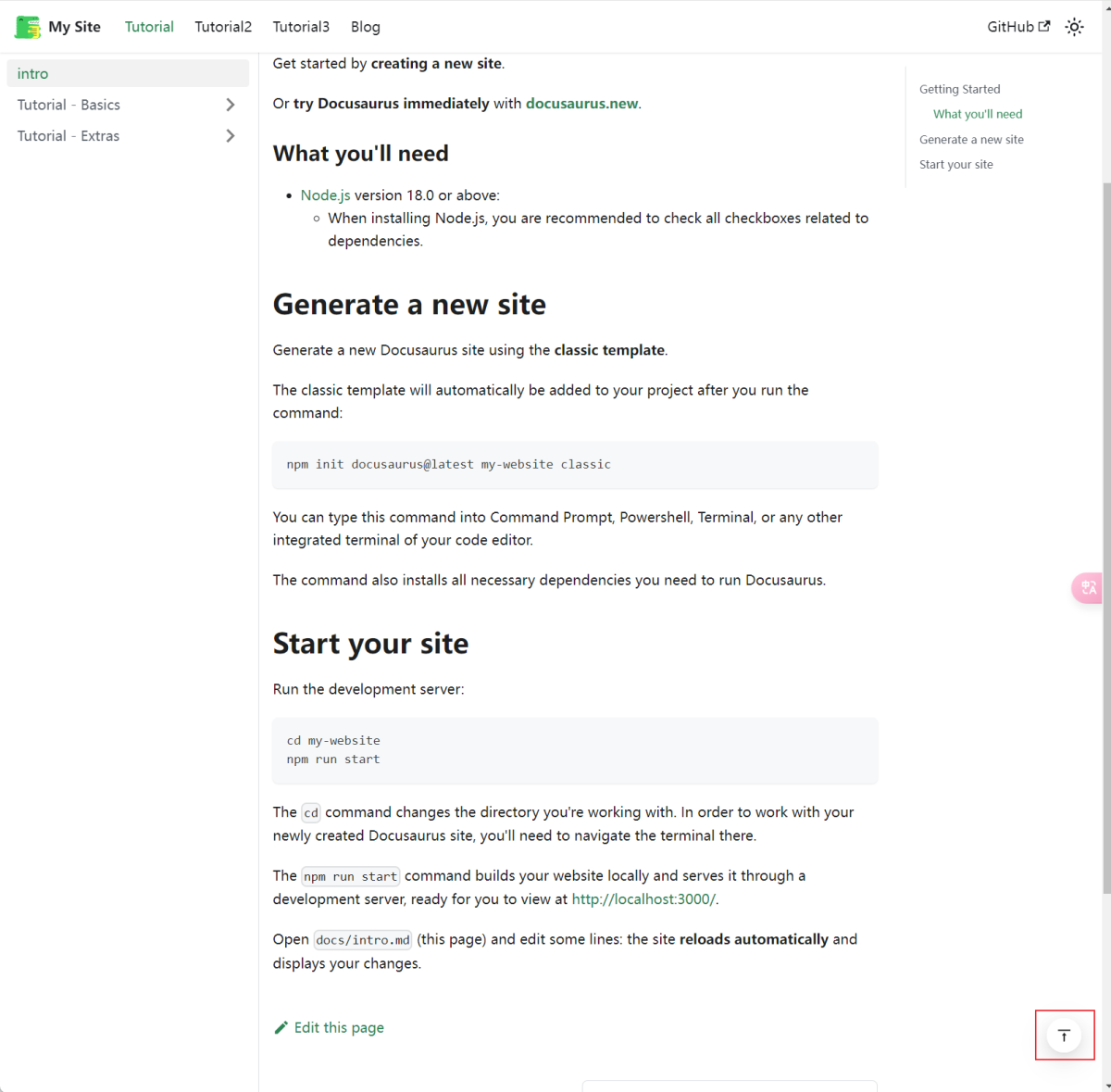Screen dimensions: 1111x1092
Task: Click the page vertical scrollbar thumb
Action: pos(1106,537)
